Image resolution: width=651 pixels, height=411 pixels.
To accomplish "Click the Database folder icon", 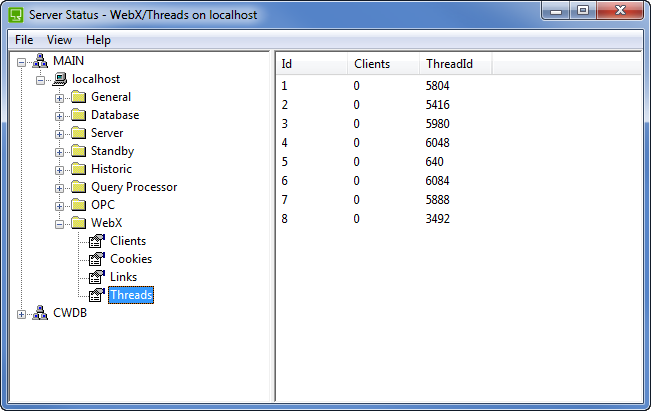I will coord(78,115).
